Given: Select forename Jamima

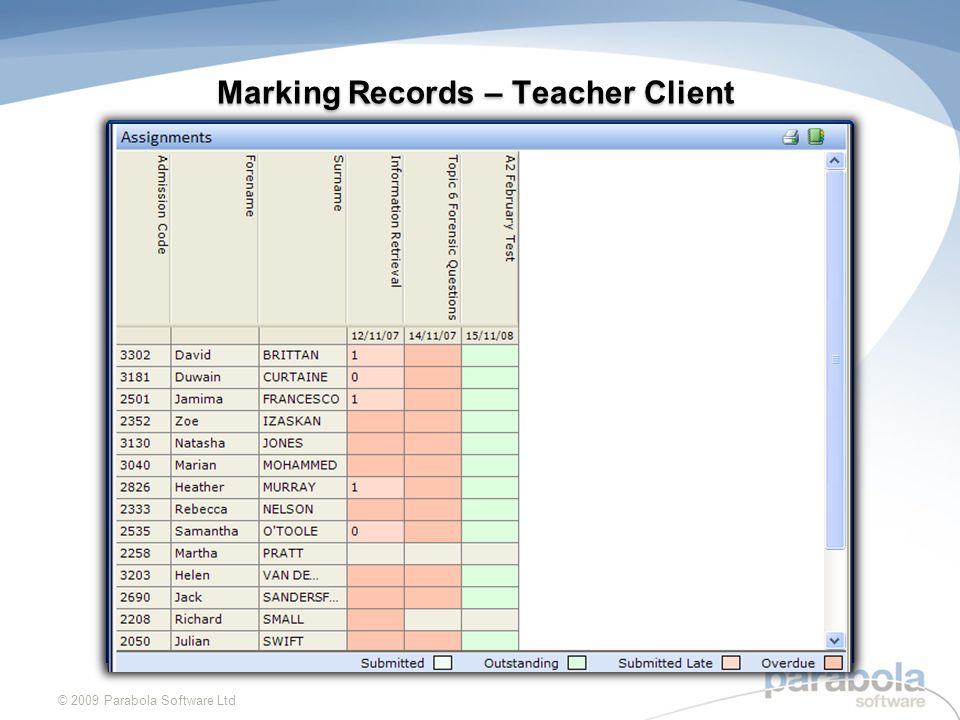Looking at the screenshot, I should point(215,399).
